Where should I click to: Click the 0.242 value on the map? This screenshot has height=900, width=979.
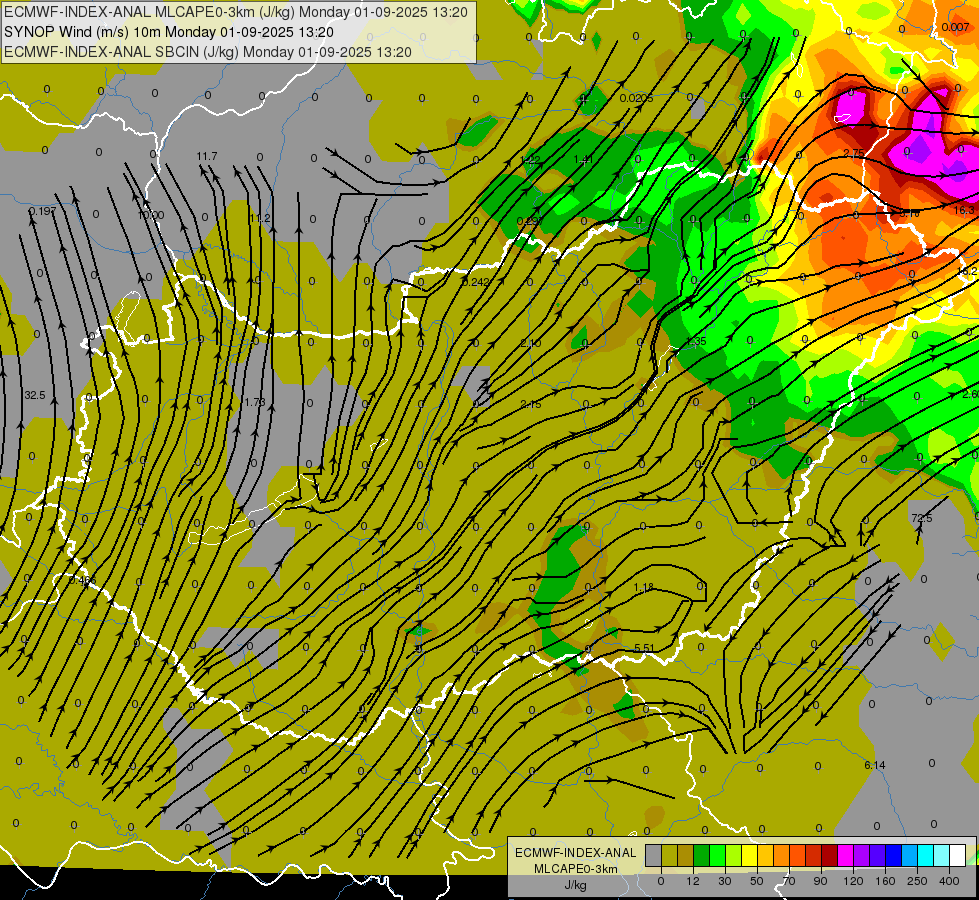(476, 282)
